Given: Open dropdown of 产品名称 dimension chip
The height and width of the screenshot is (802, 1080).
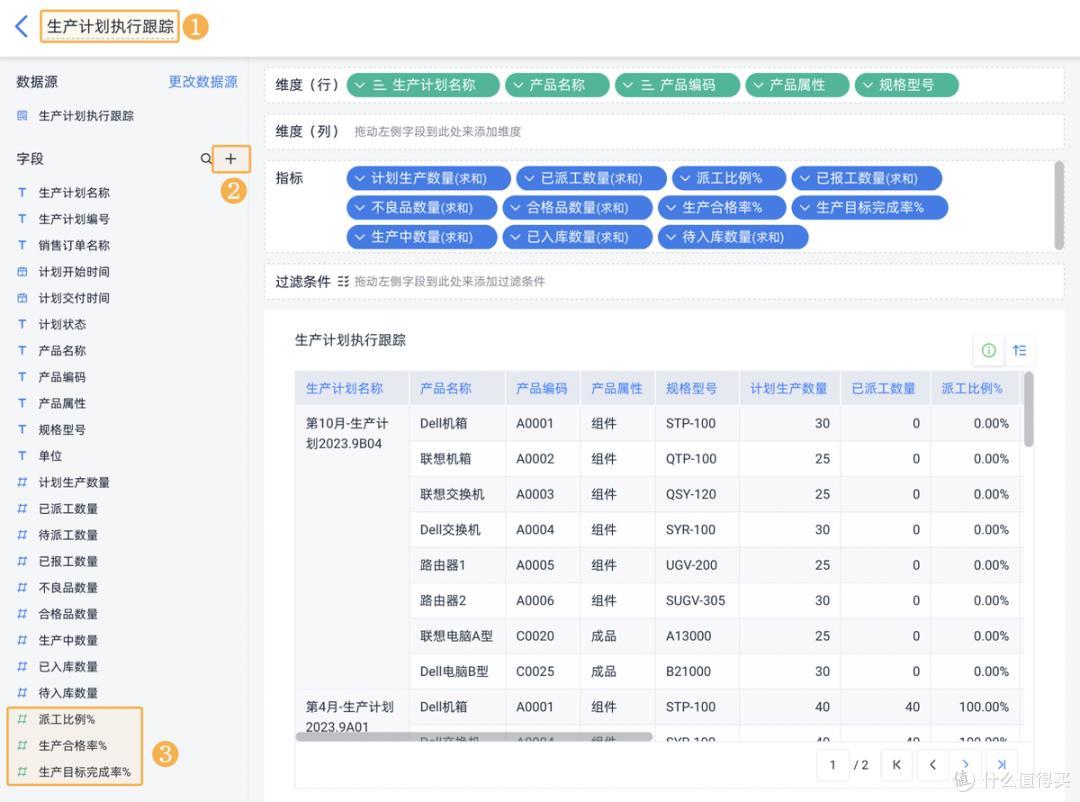Looking at the screenshot, I should pos(518,85).
